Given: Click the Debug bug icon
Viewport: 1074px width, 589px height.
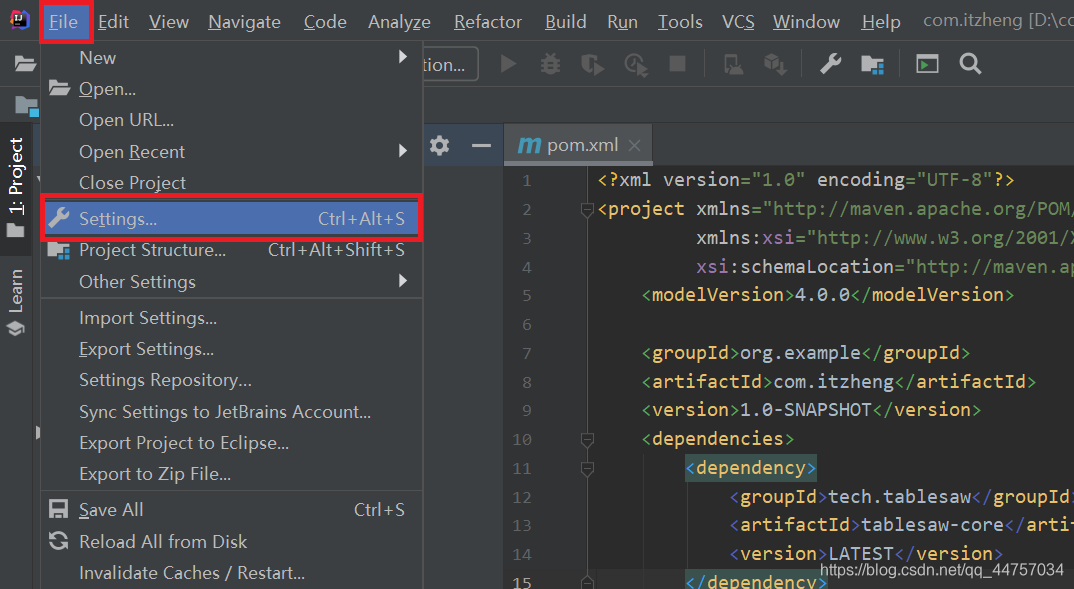Looking at the screenshot, I should [550, 64].
